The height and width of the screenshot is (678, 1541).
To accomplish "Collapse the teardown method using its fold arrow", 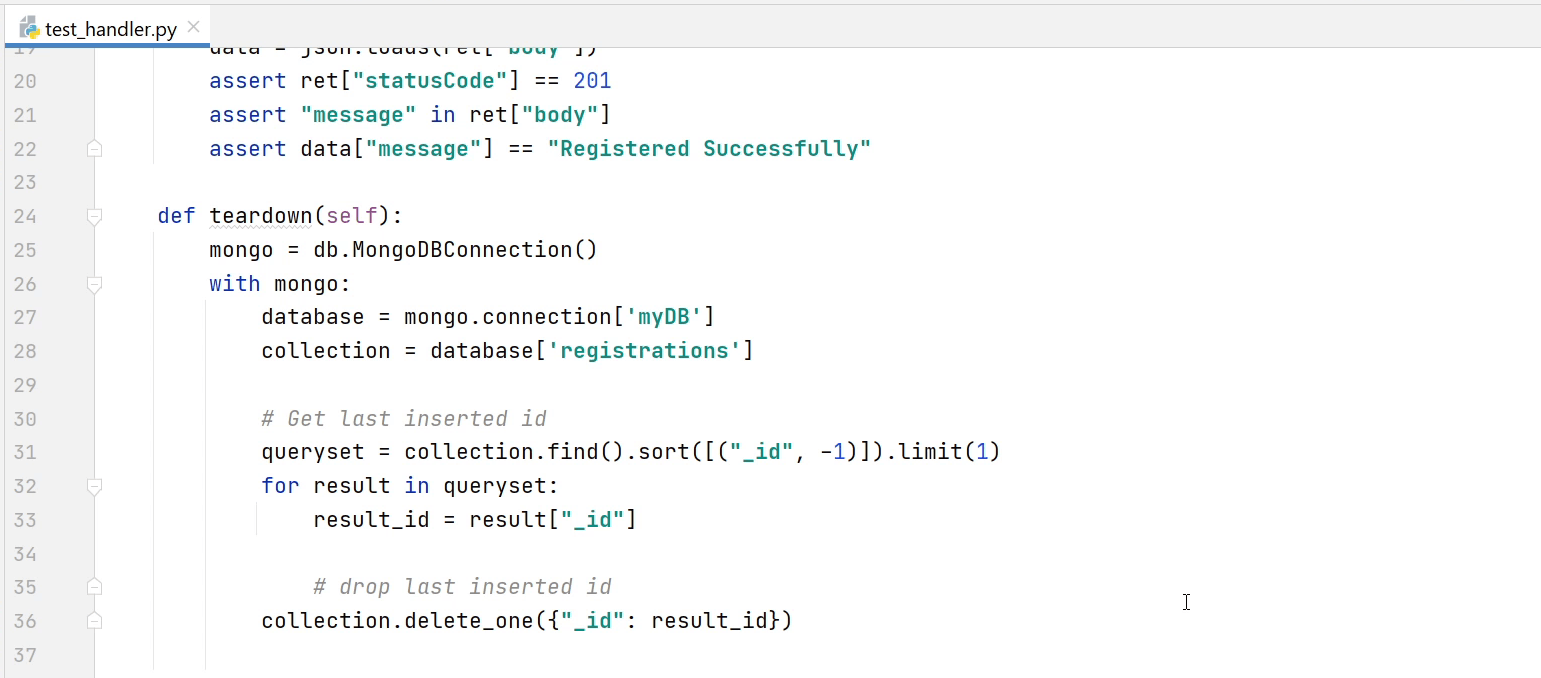I will click(x=94, y=215).
